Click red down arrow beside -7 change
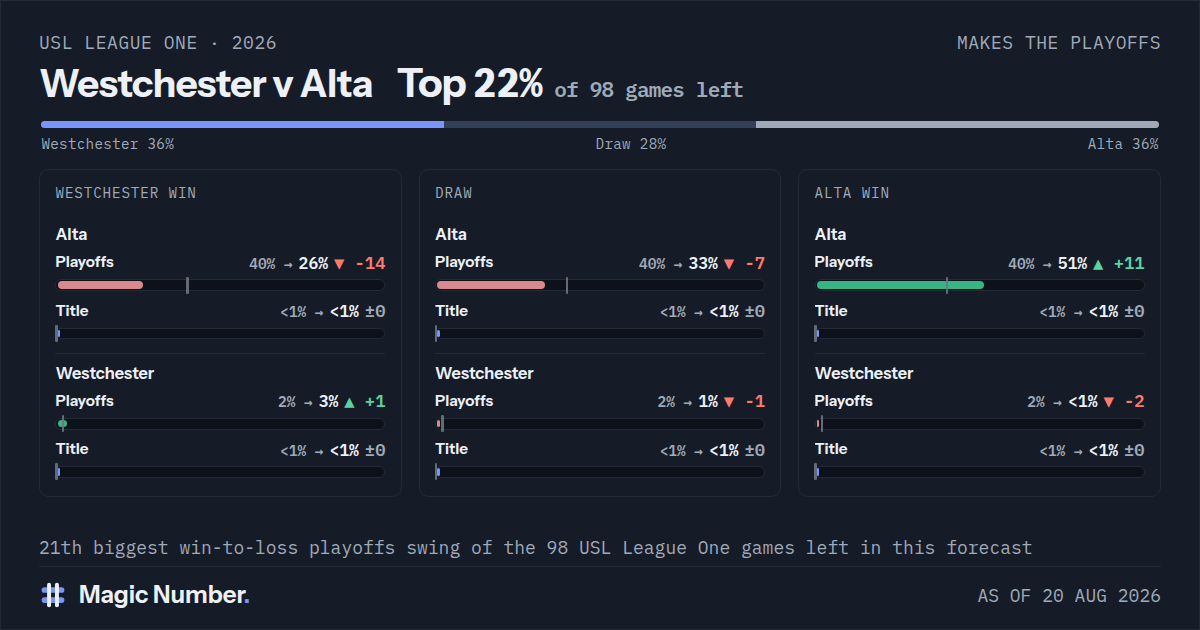This screenshot has width=1200, height=630. point(729,264)
